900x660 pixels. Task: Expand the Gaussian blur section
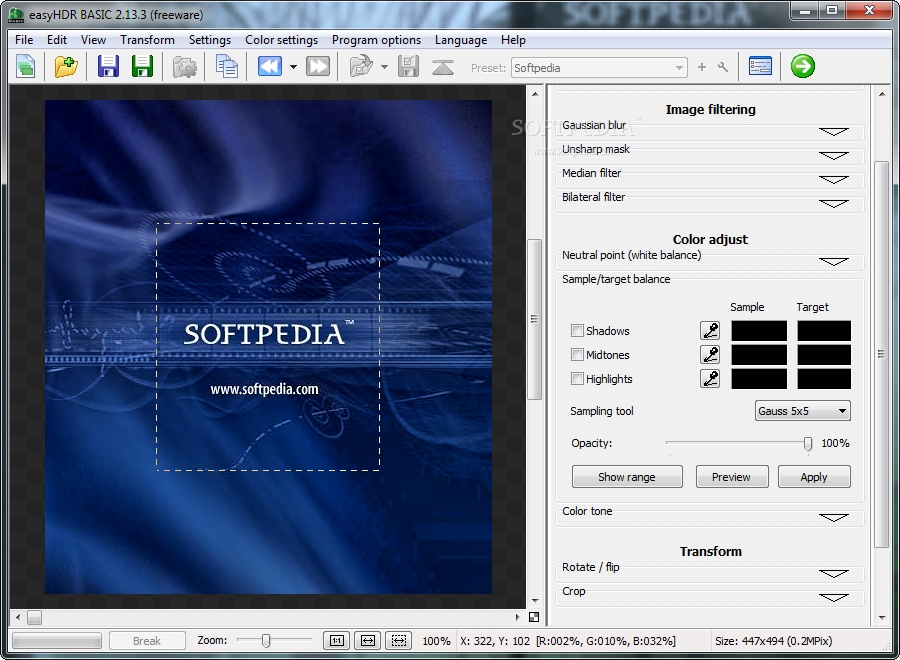[x=834, y=132]
